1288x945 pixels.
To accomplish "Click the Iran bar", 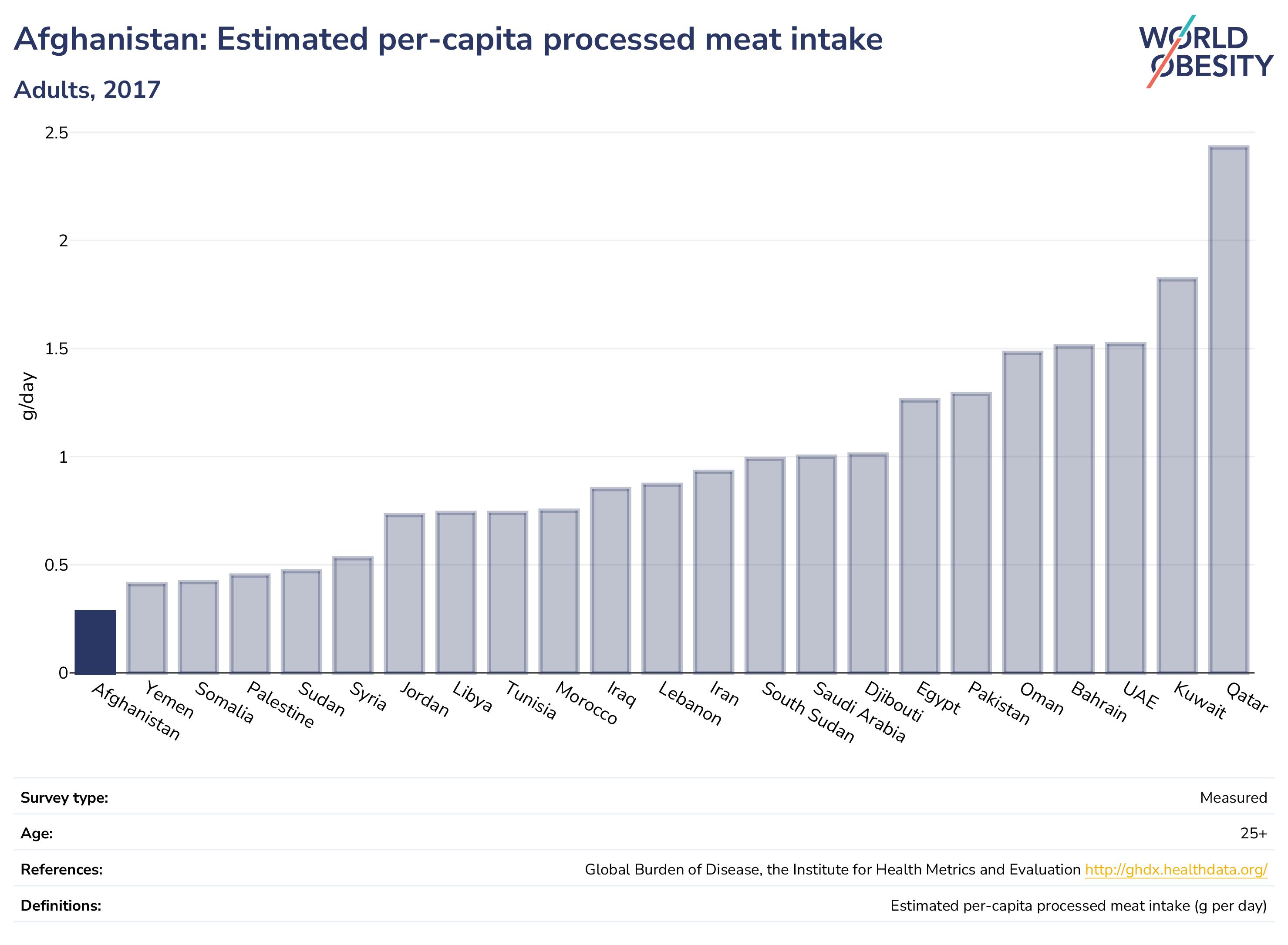I will (714, 572).
